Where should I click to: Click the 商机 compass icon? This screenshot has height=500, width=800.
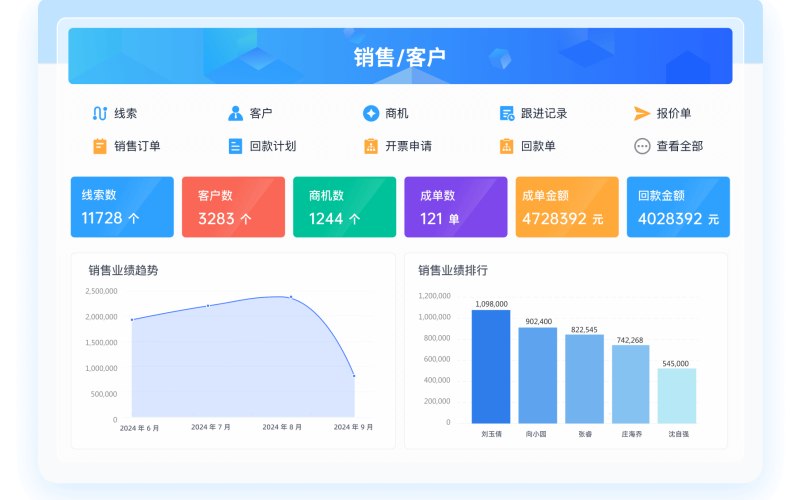371,113
